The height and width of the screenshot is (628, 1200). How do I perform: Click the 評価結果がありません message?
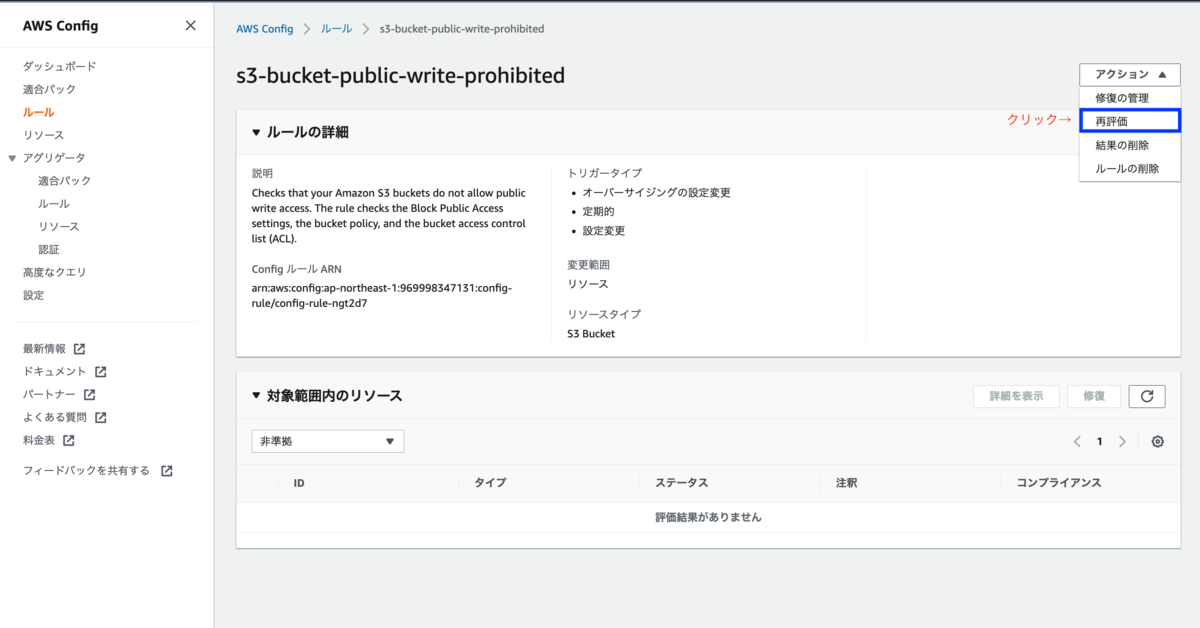click(x=708, y=517)
